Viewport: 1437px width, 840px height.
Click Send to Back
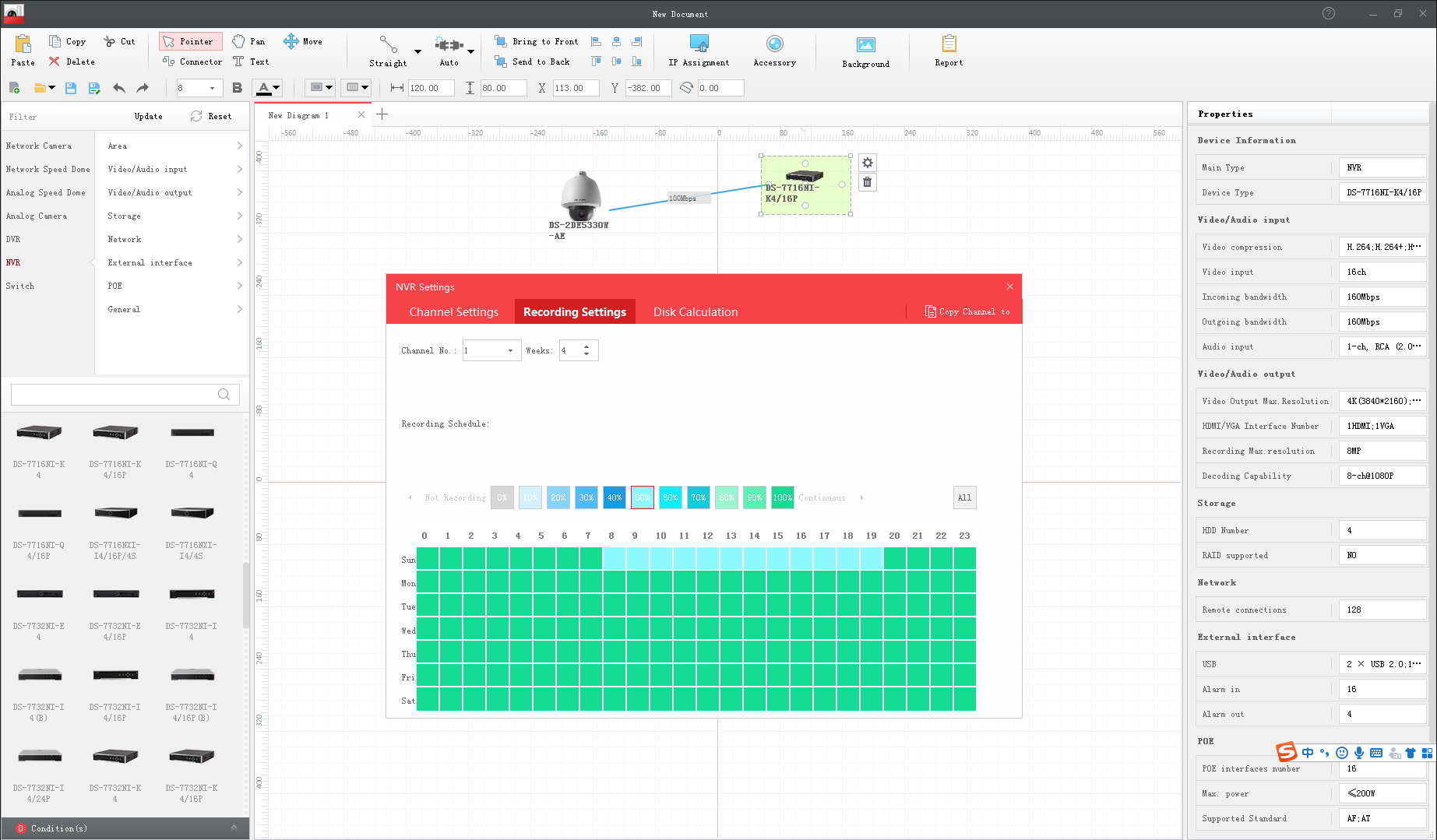click(532, 62)
